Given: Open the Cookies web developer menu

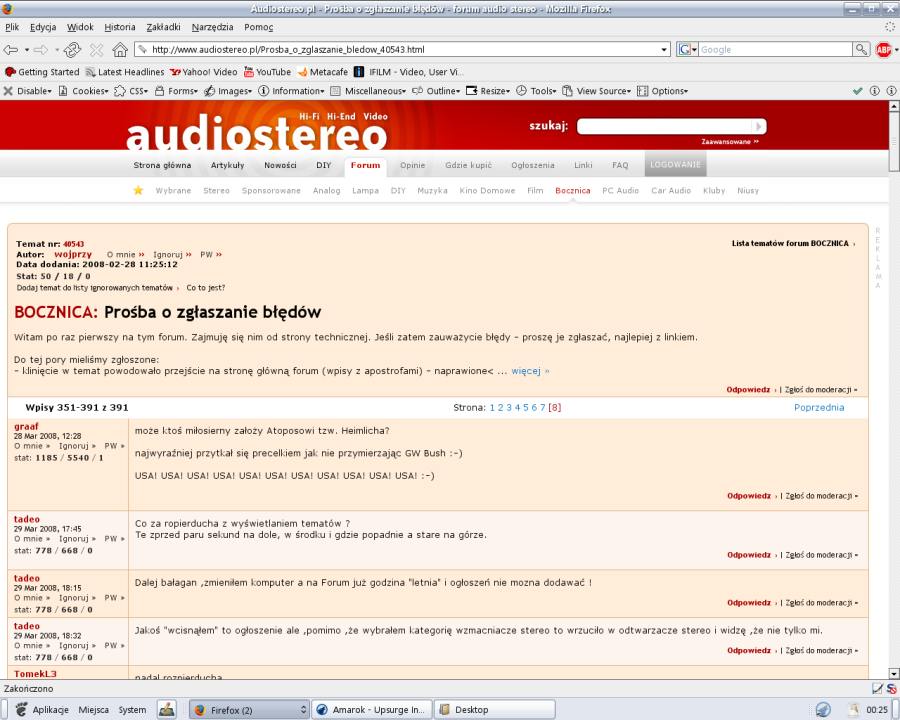Looking at the screenshot, I should click(x=83, y=91).
